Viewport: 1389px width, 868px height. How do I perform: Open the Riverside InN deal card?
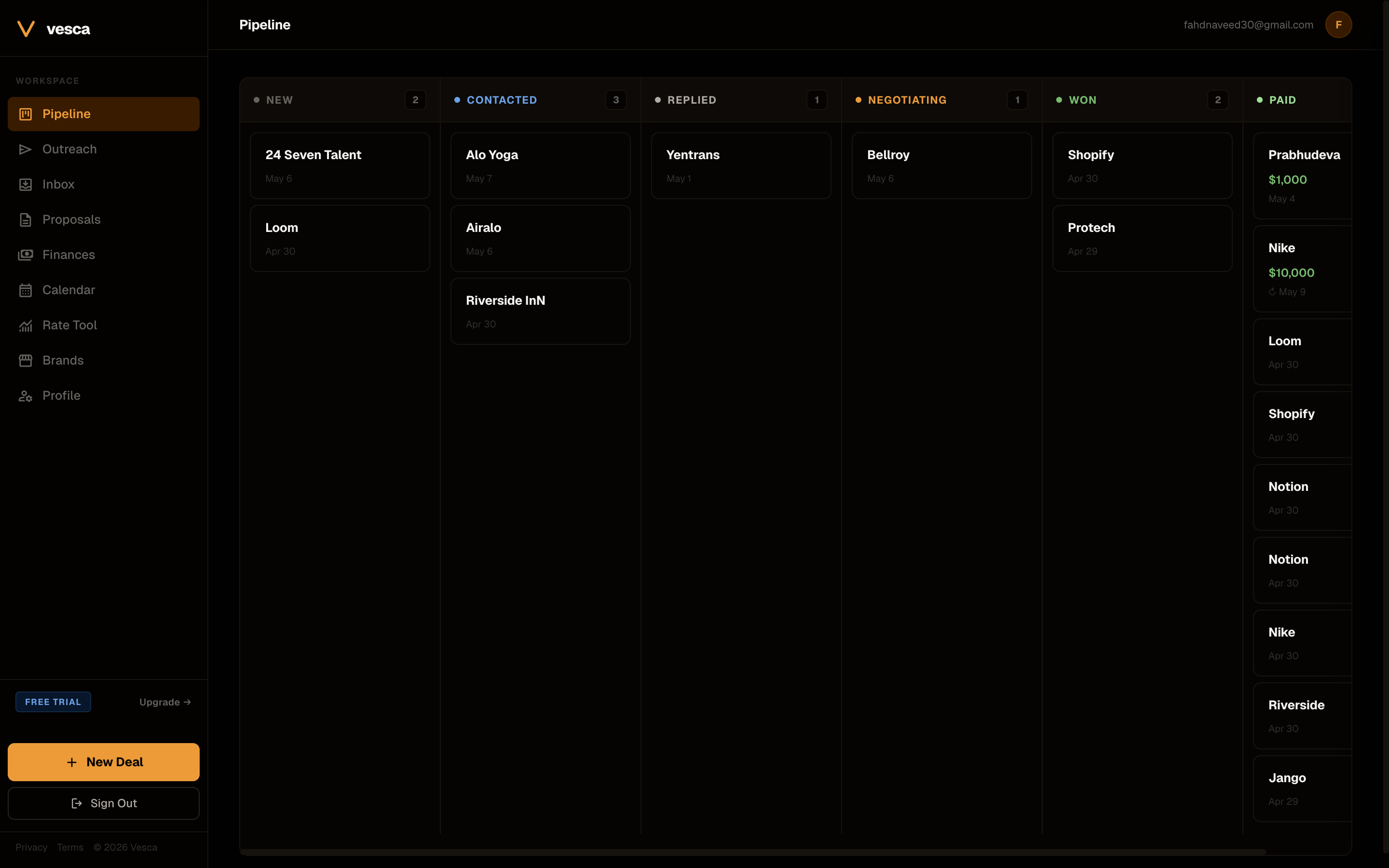click(x=540, y=311)
